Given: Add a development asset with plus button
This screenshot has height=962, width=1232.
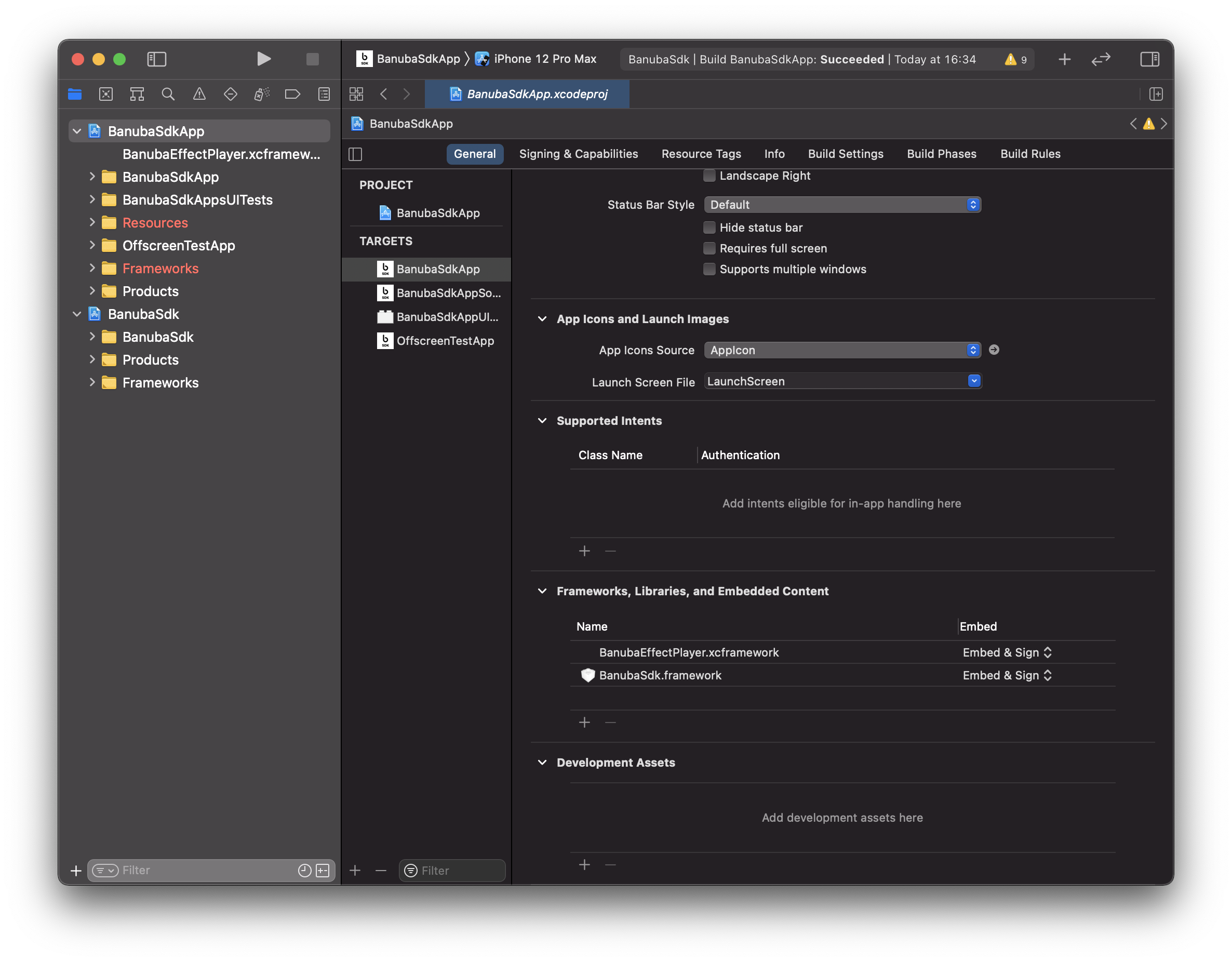Looking at the screenshot, I should [584, 865].
